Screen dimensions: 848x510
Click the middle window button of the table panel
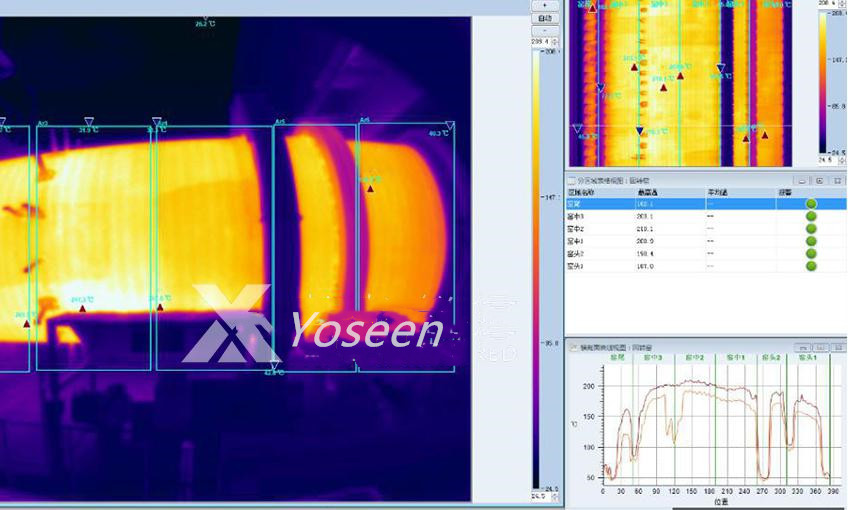pyautogui.click(x=820, y=180)
